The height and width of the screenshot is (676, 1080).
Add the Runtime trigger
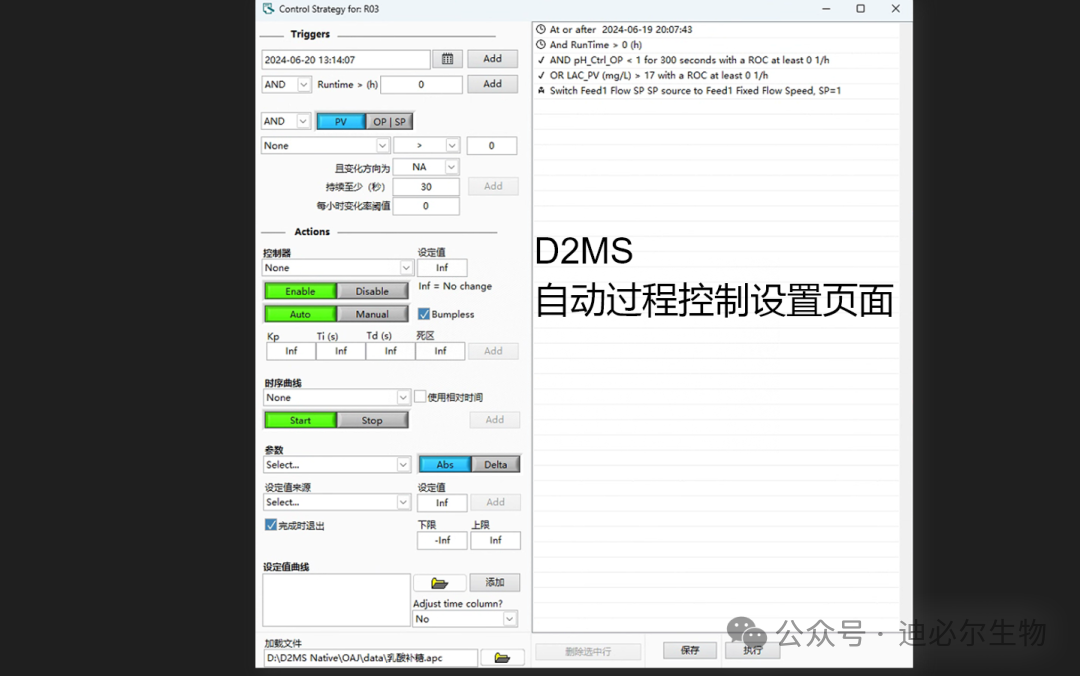(x=492, y=84)
